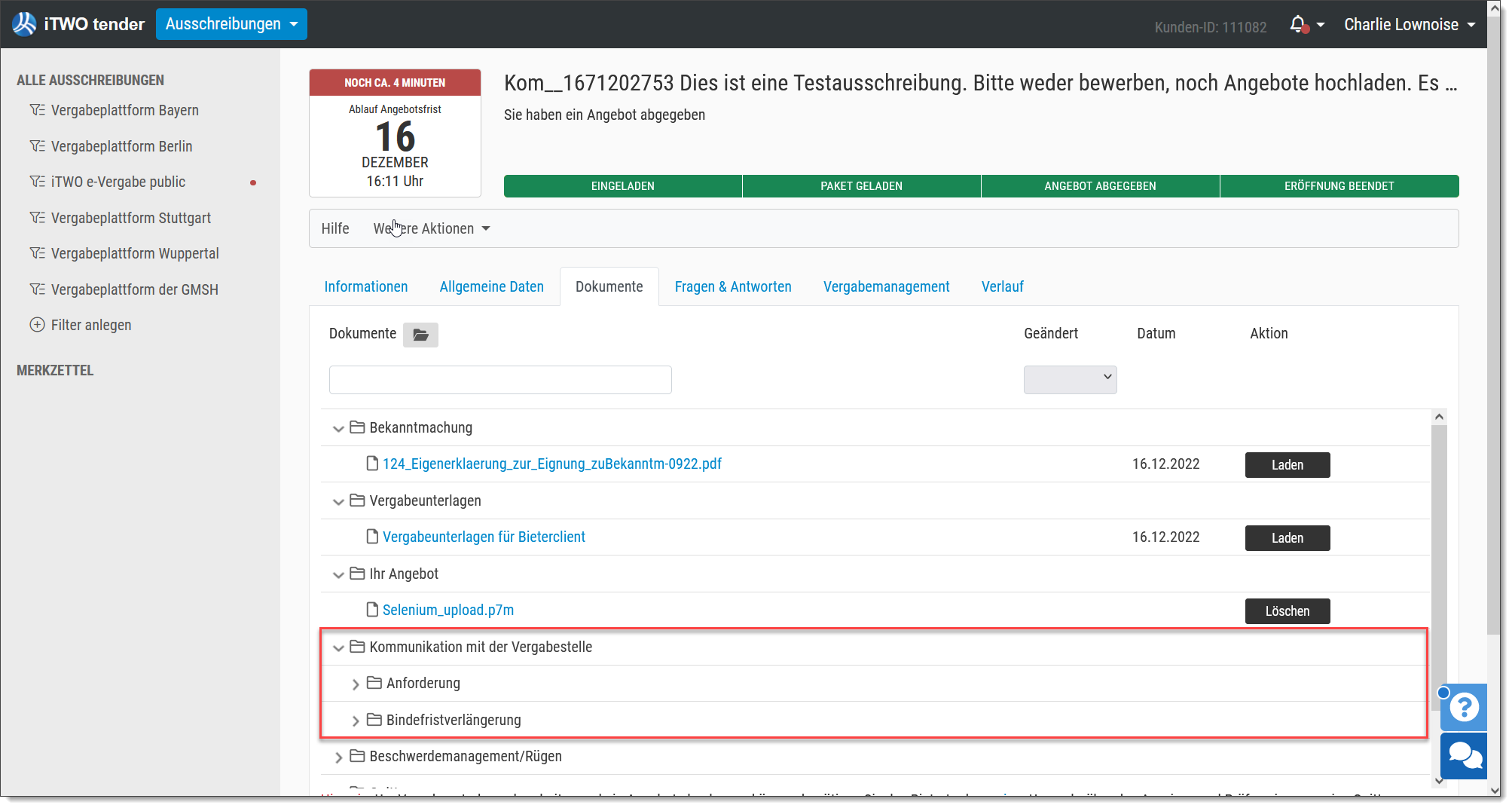Collapse the Ihr Angebot folder chevron
Image resolution: width=1512 pixels, height=808 pixels.
(338, 575)
